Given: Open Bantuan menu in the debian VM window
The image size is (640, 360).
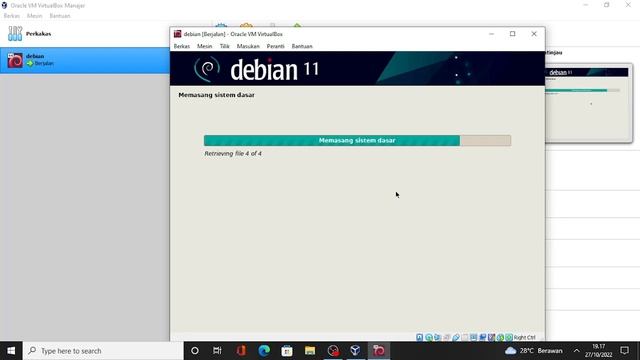Looking at the screenshot, I should 302,46.
